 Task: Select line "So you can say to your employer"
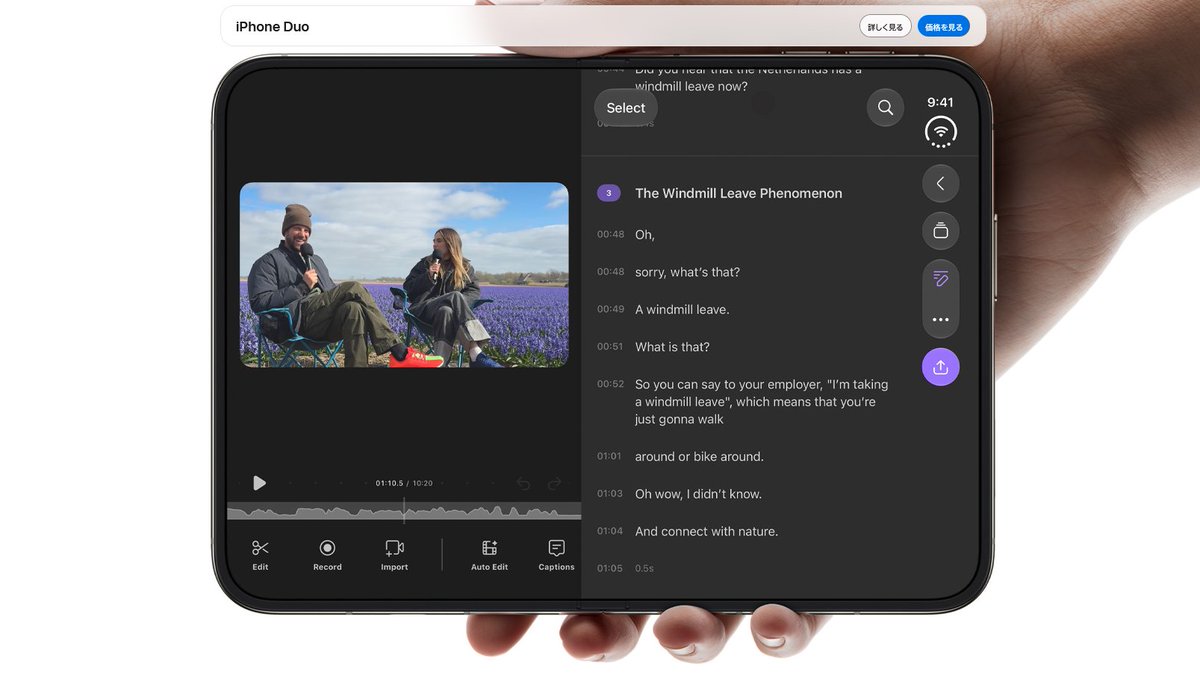(761, 402)
